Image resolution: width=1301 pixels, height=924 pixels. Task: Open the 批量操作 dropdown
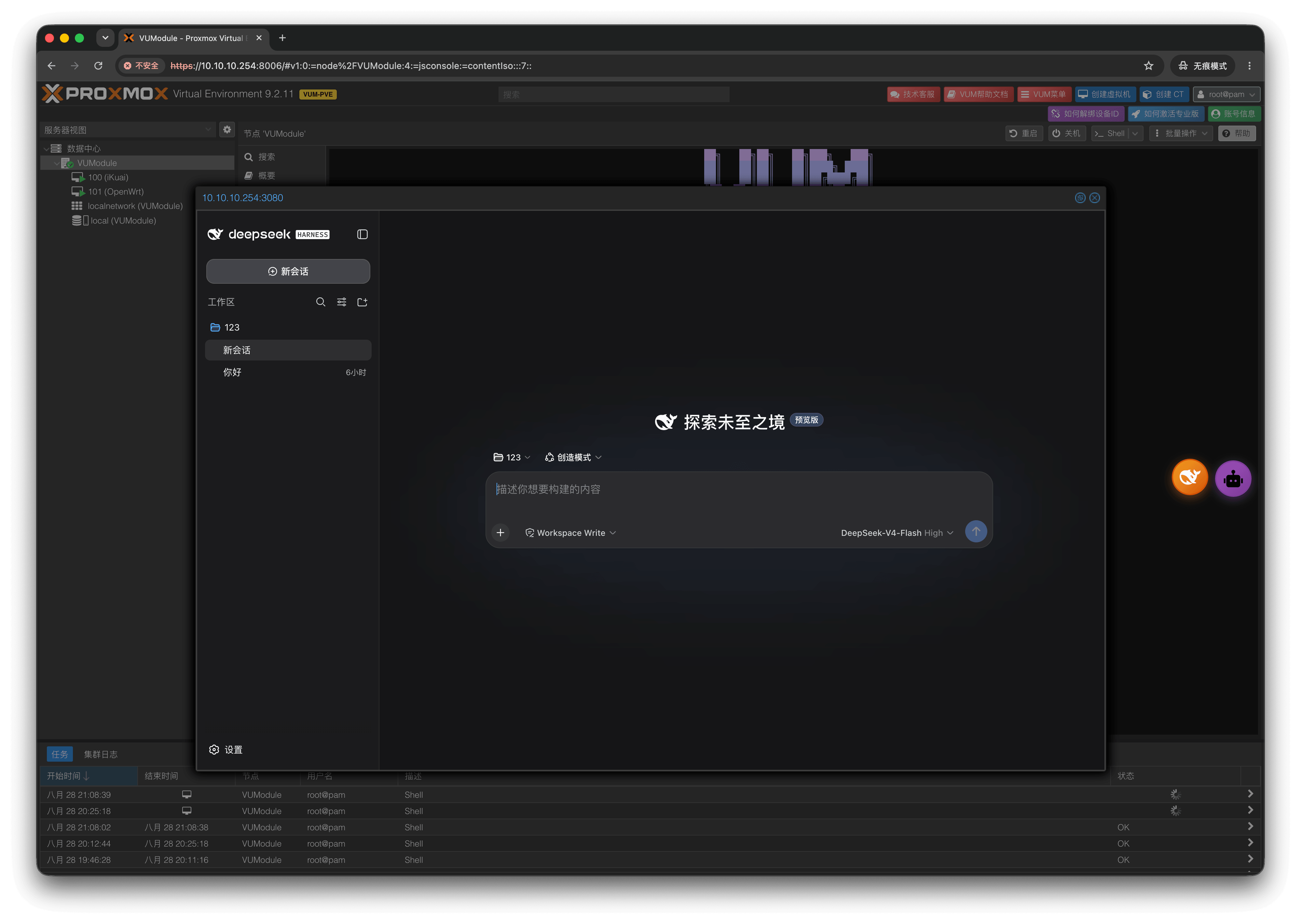click(x=1180, y=133)
